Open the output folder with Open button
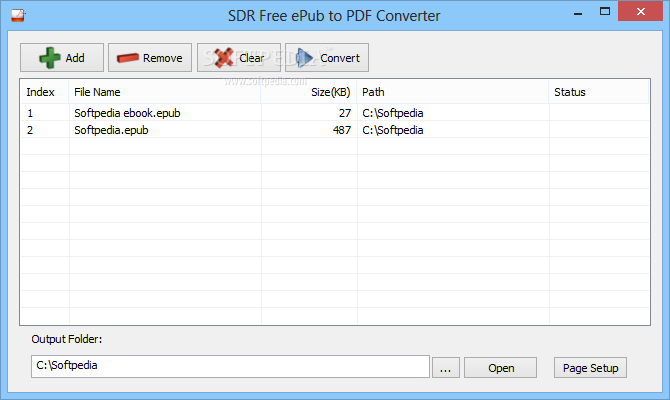The image size is (670, 400). pyautogui.click(x=500, y=368)
